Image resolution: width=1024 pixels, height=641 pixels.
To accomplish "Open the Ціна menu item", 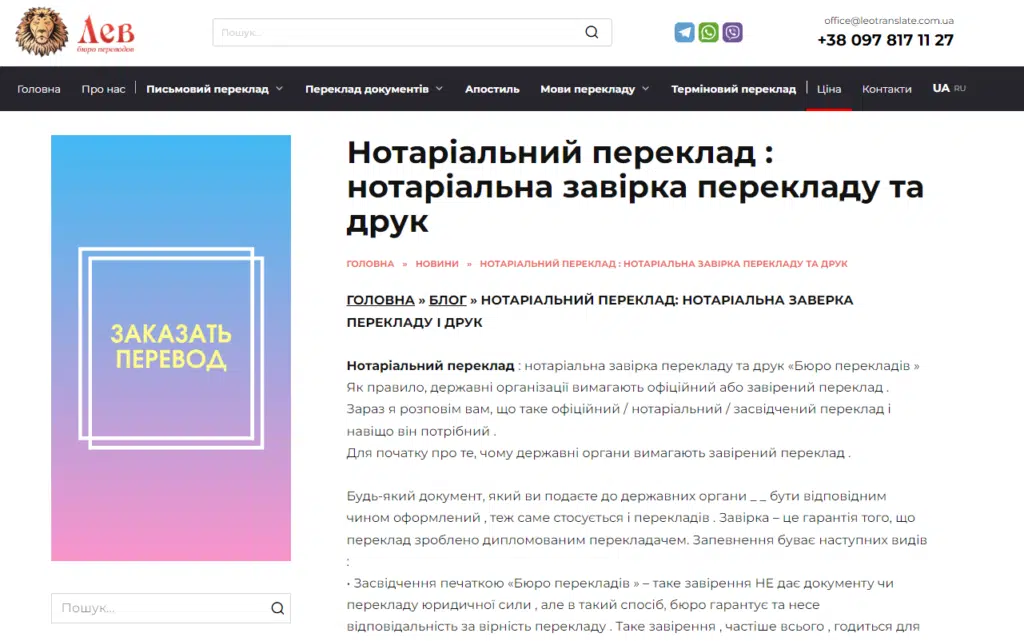I will click(x=829, y=89).
